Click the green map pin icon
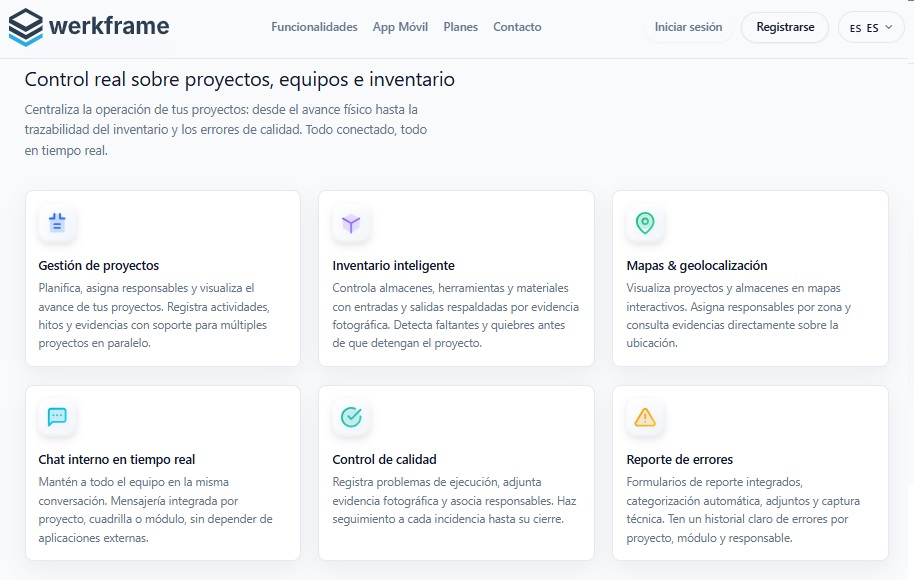This screenshot has height=580, width=914. (x=645, y=223)
